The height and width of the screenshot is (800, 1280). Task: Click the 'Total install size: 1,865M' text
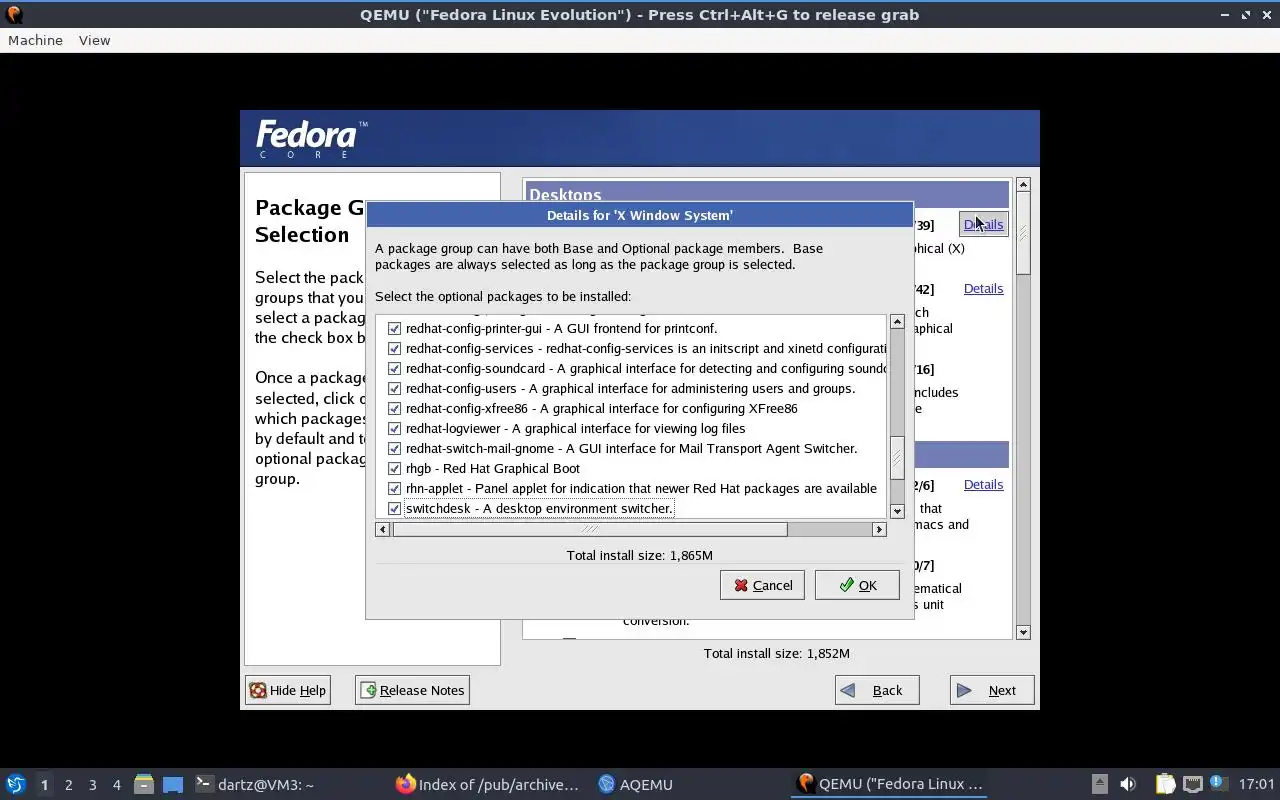tap(640, 555)
